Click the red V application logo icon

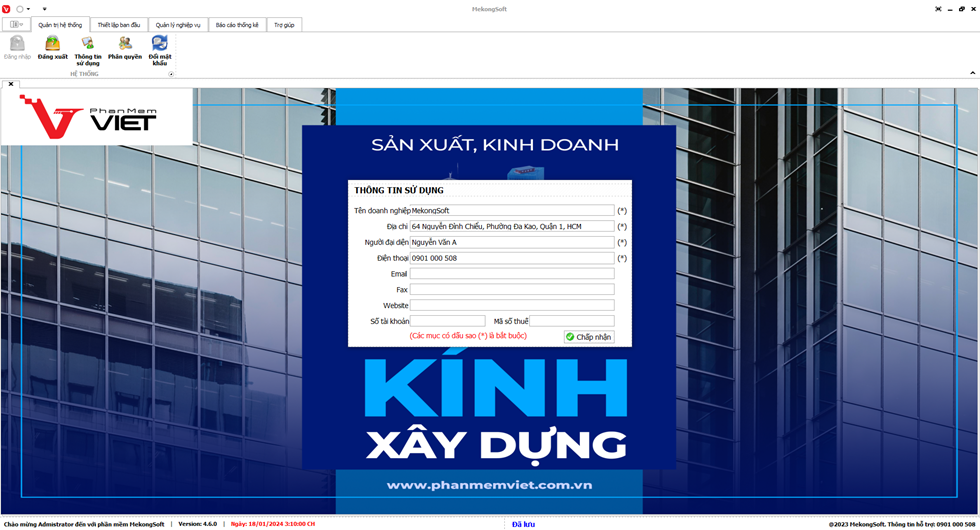coord(6,9)
